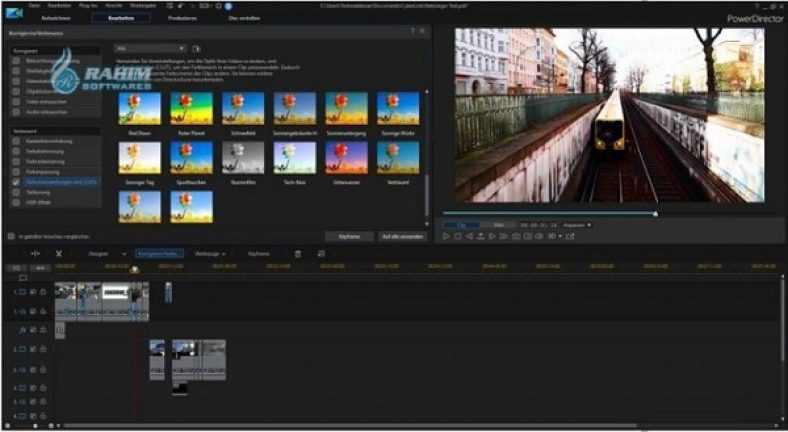Image resolution: width=788 pixels, height=432 pixels.
Task: Click the help question mark in panel header
Action: coord(412,32)
